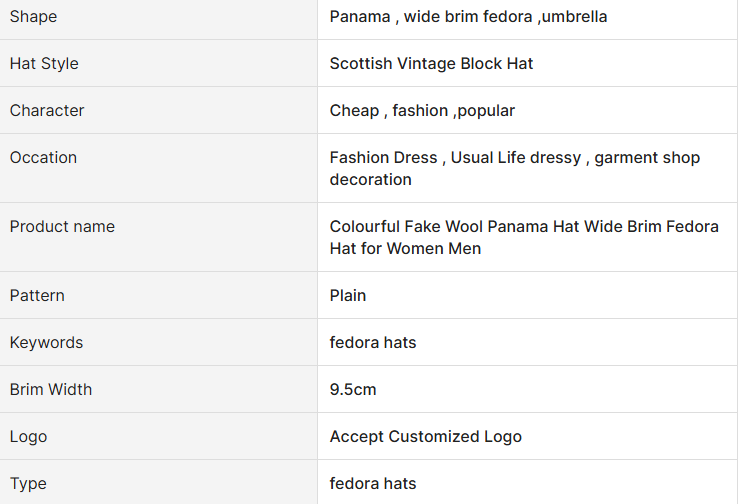Viewport: 744px width, 504px height.
Task: Click the 'Colourful Fake Wool Panama Hat' text
Action: tap(454, 226)
